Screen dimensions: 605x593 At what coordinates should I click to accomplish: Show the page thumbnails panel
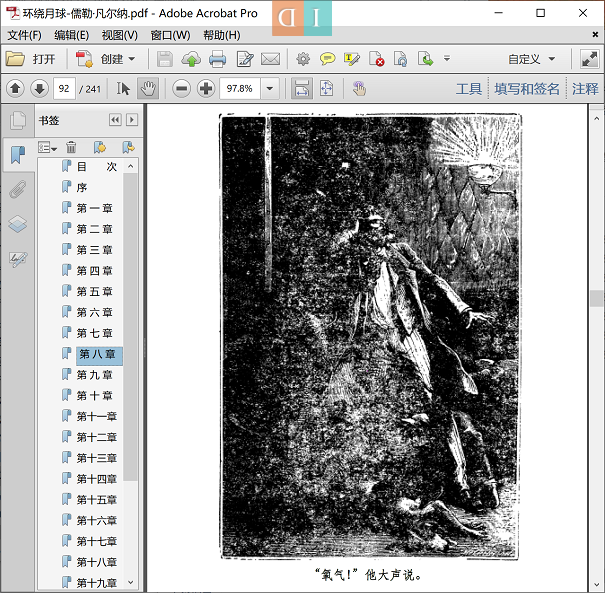(x=18, y=120)
